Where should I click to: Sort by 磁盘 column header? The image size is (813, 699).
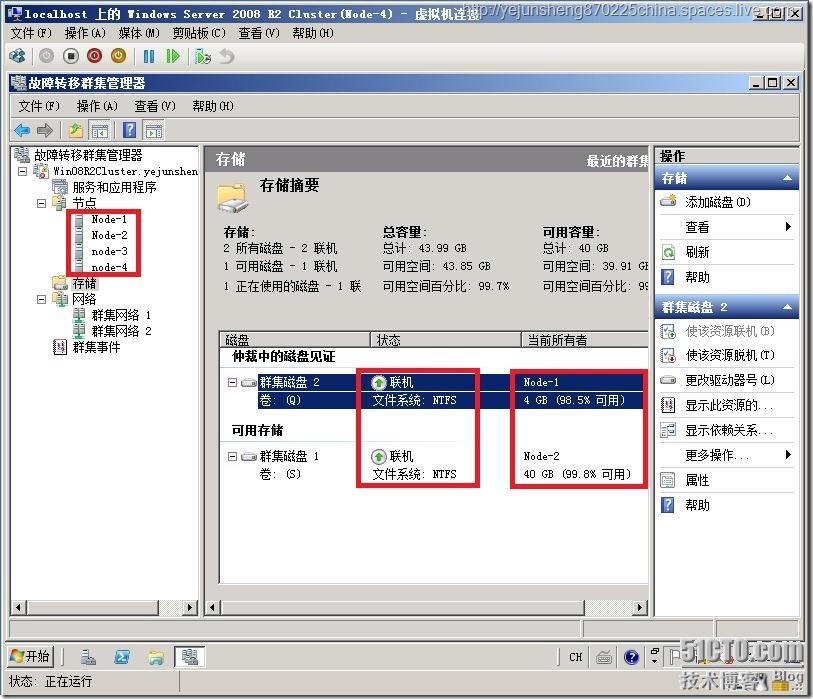click(295, 340)
